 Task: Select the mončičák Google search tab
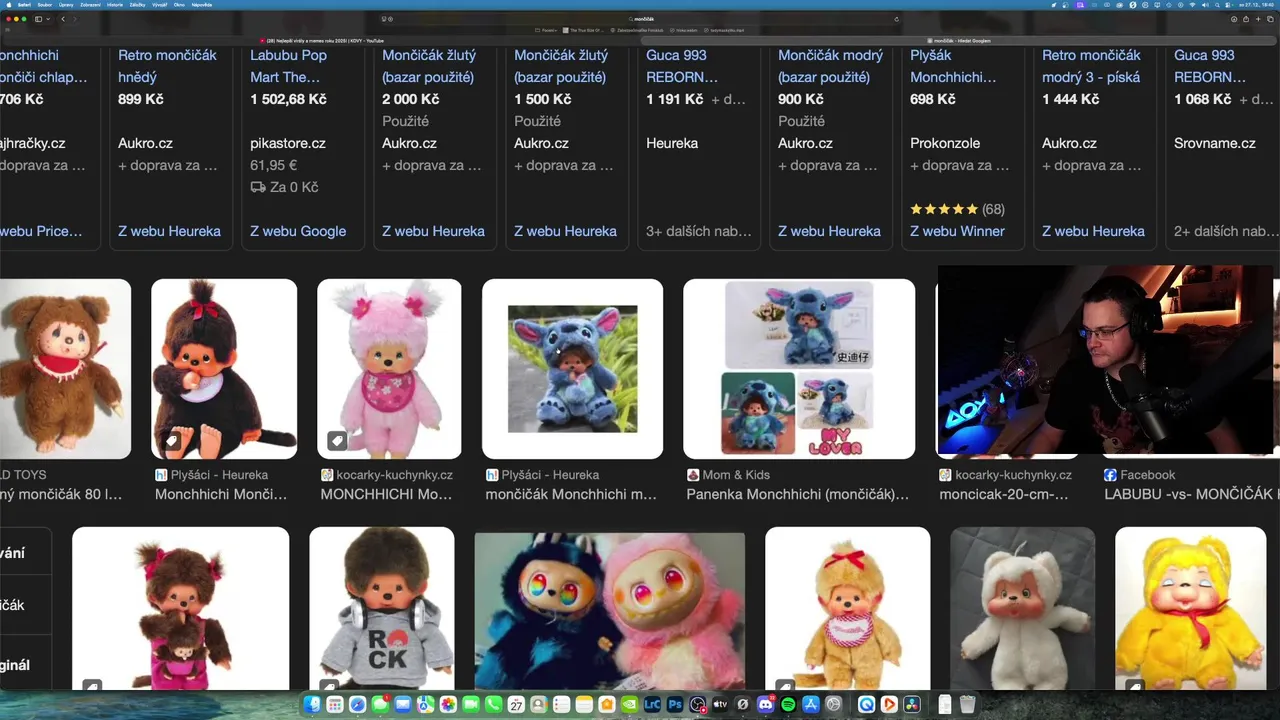coord(960,41)
